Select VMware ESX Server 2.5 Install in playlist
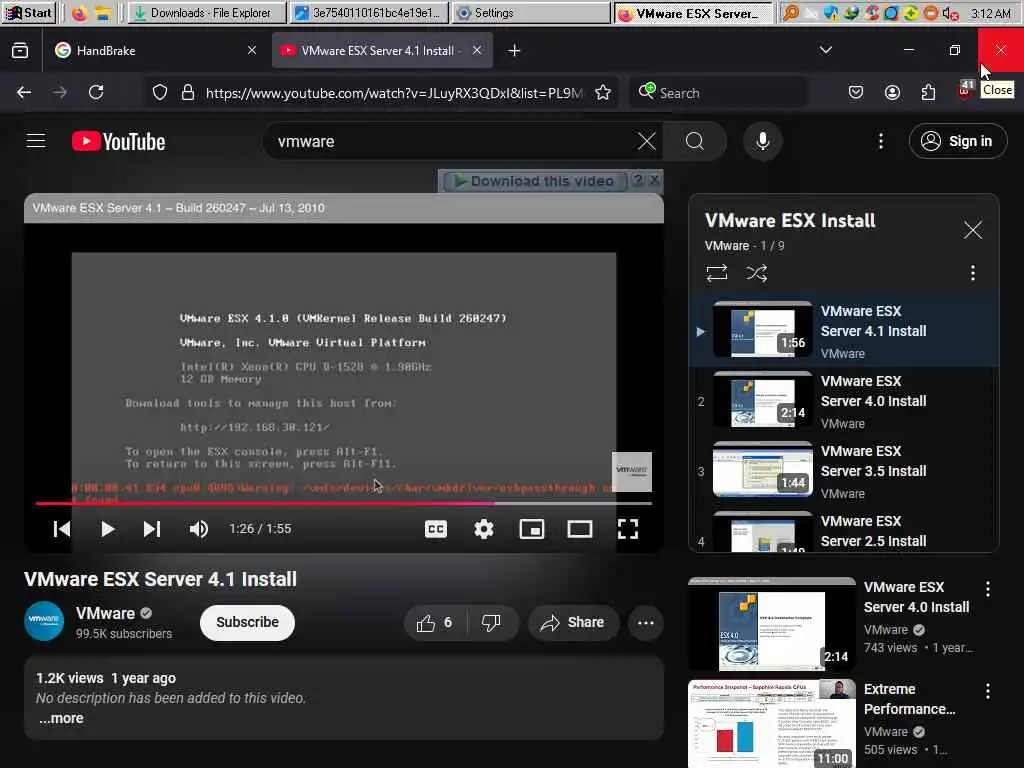Screen dimensions: 1024x768 click(844, 532)
